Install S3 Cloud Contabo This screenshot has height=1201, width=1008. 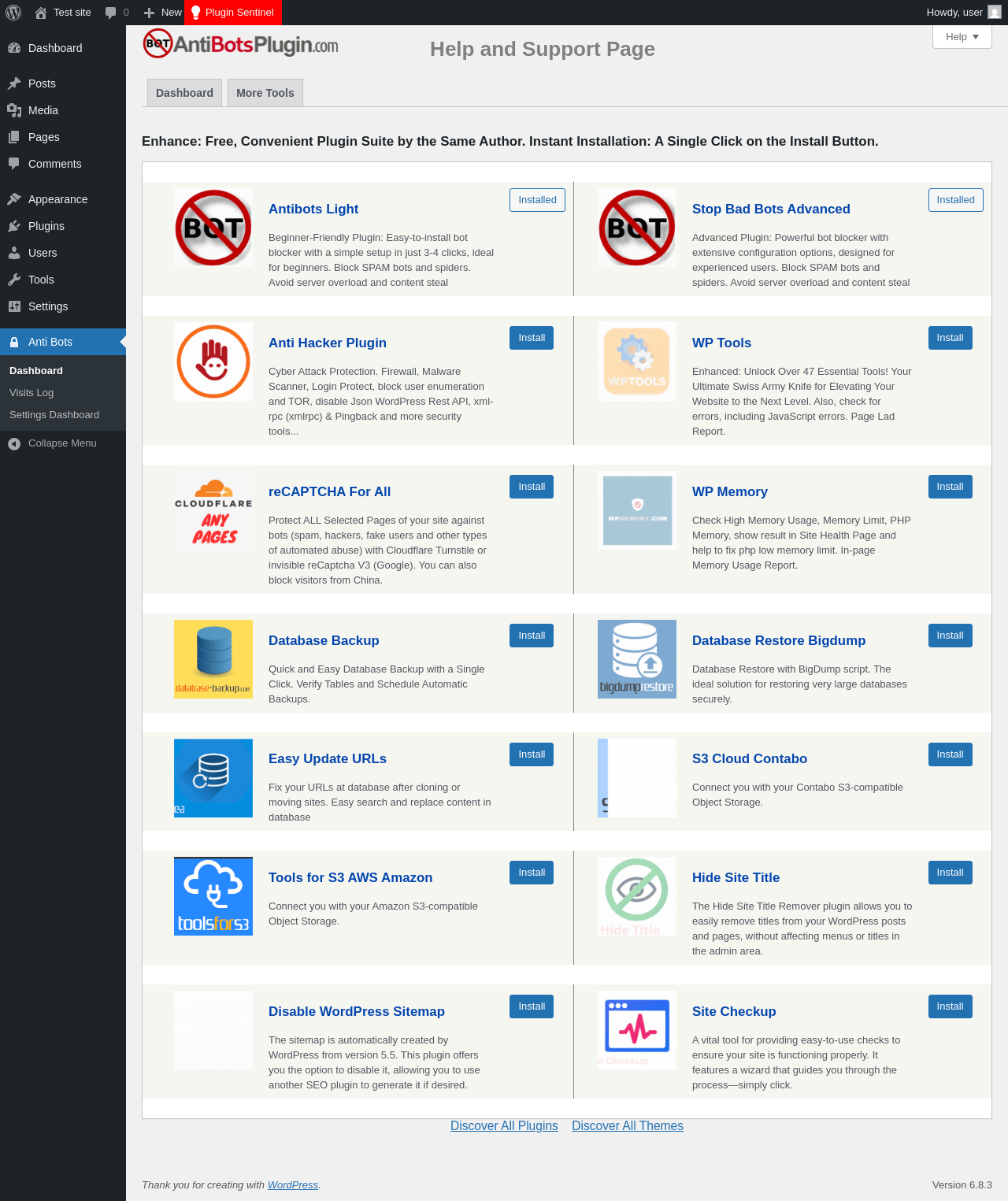(x=951, y=754)
